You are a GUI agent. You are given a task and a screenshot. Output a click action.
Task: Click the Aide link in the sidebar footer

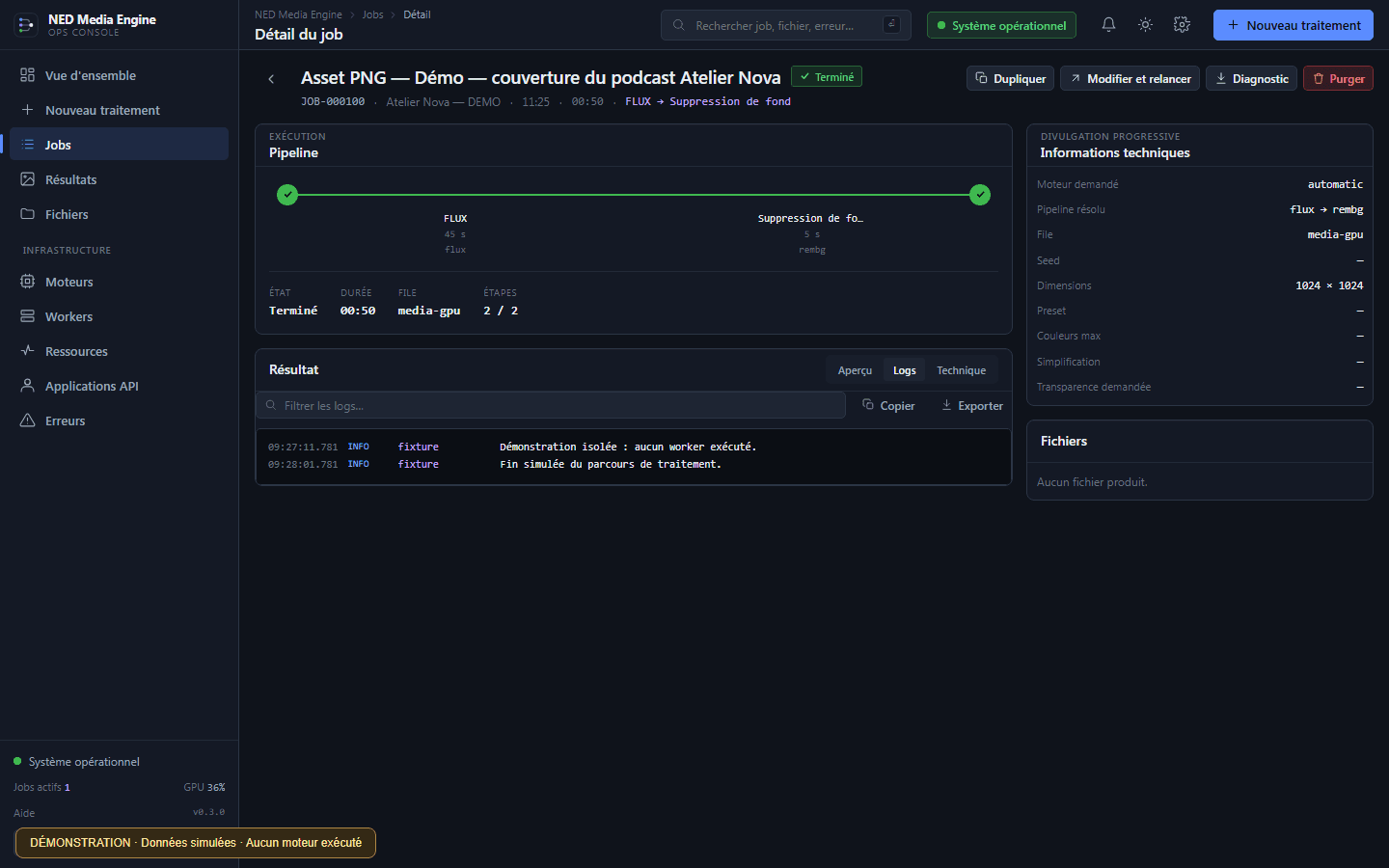(x=24, y=813)
